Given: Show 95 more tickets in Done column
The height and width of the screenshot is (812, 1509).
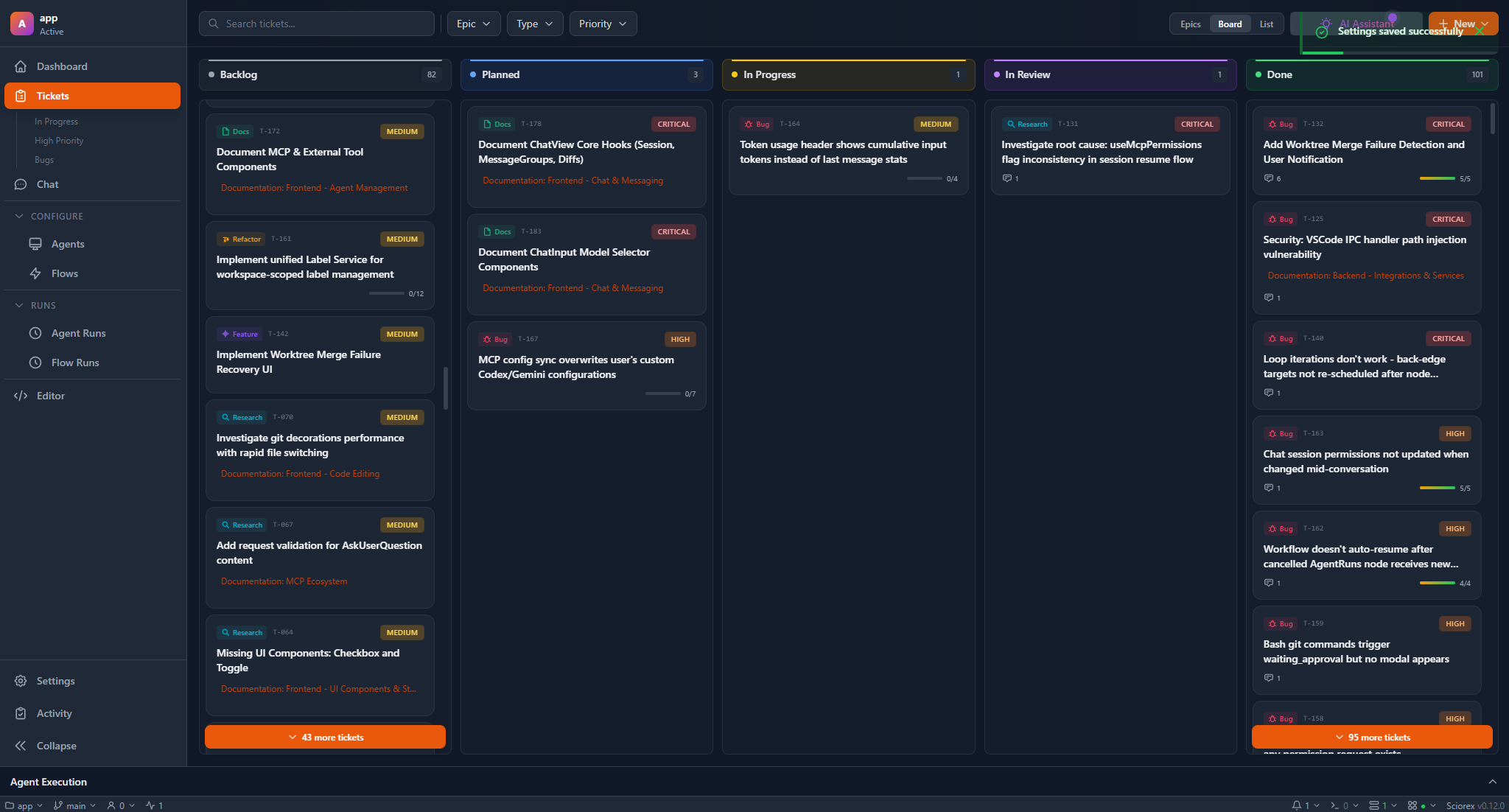Looking at the screenshot, I should coord(1371,736).
